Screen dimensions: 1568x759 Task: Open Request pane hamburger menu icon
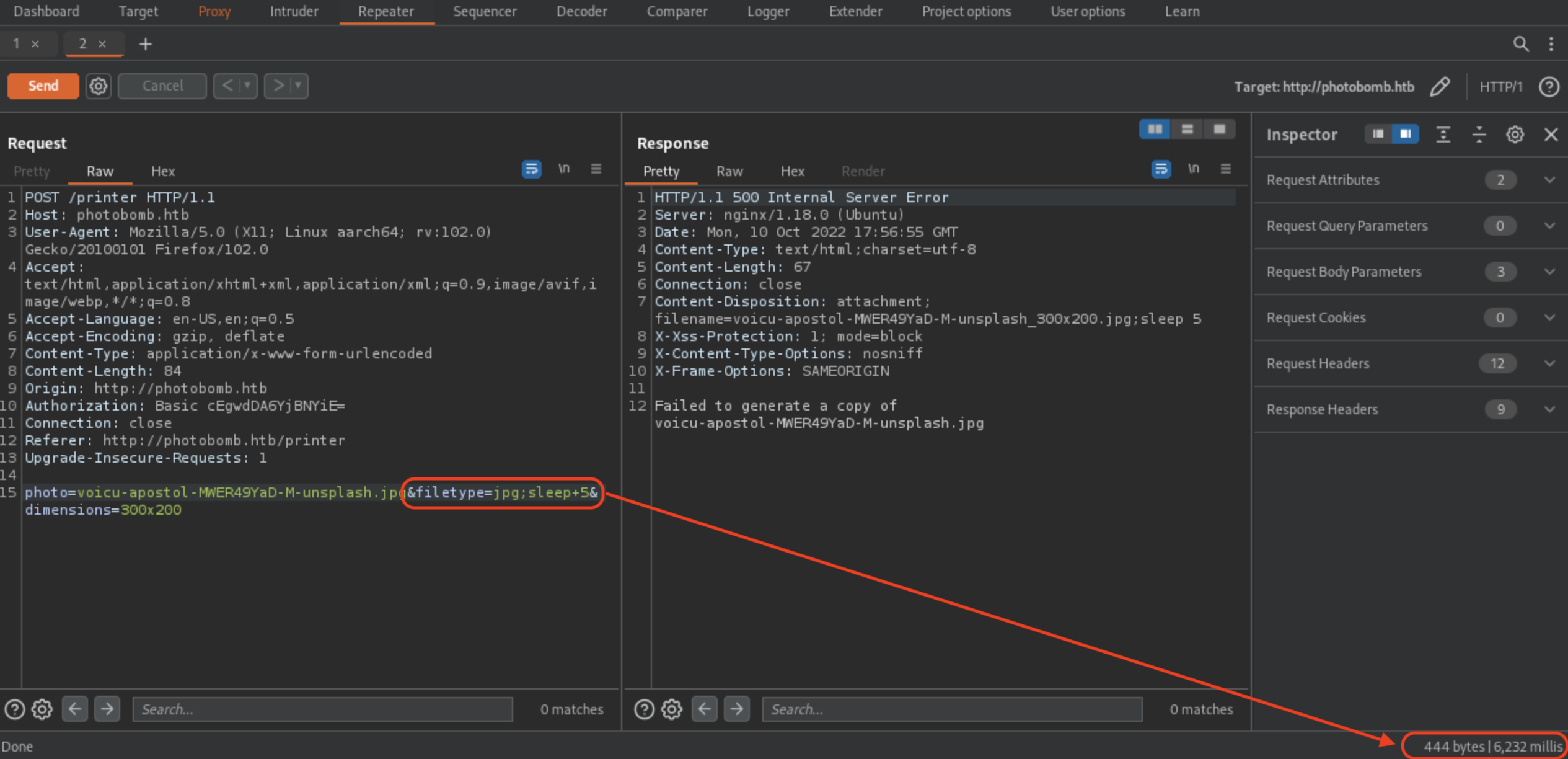pos(596,169)
